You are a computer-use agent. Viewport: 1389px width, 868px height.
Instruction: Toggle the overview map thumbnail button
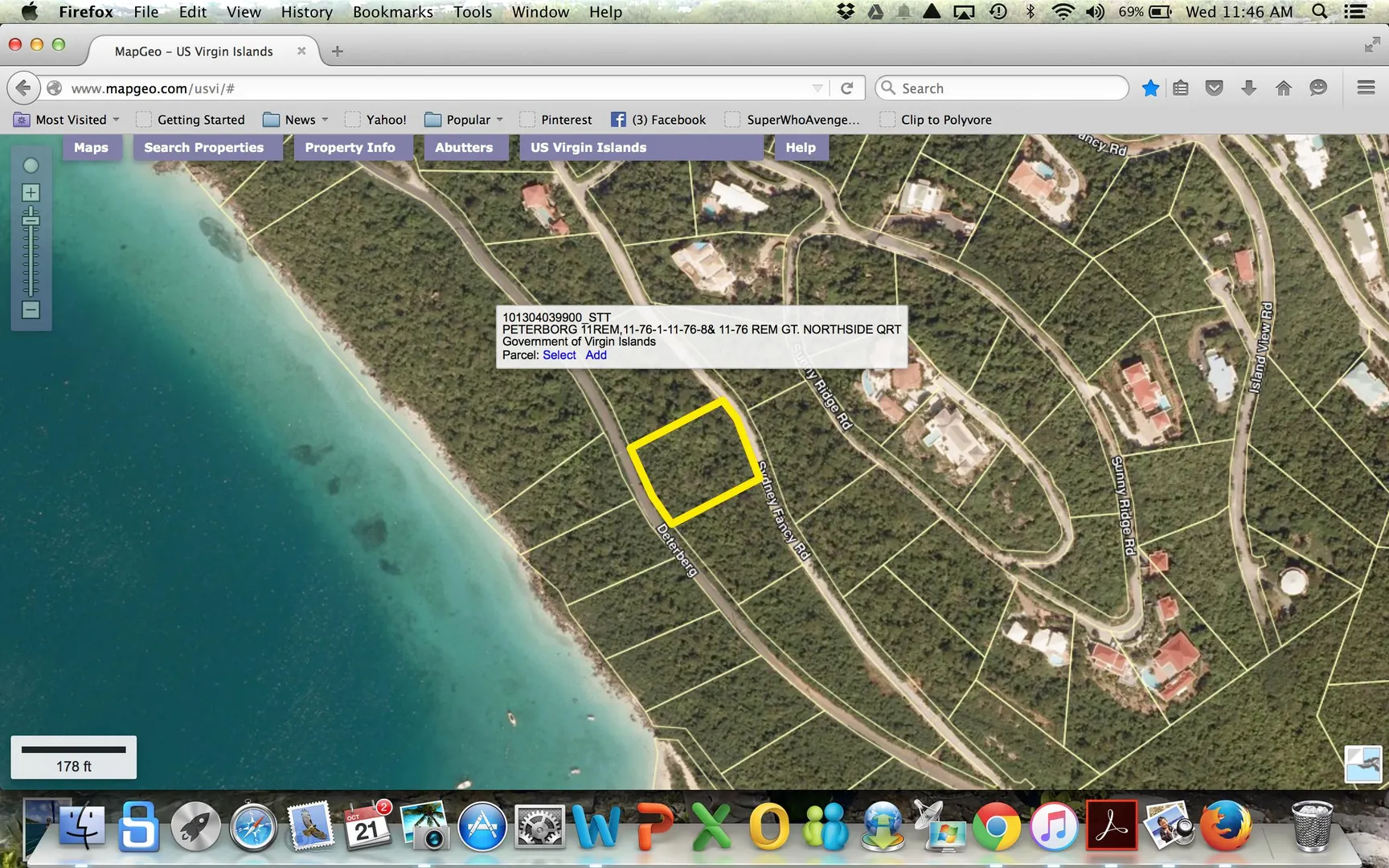[x=1362, y=764]
